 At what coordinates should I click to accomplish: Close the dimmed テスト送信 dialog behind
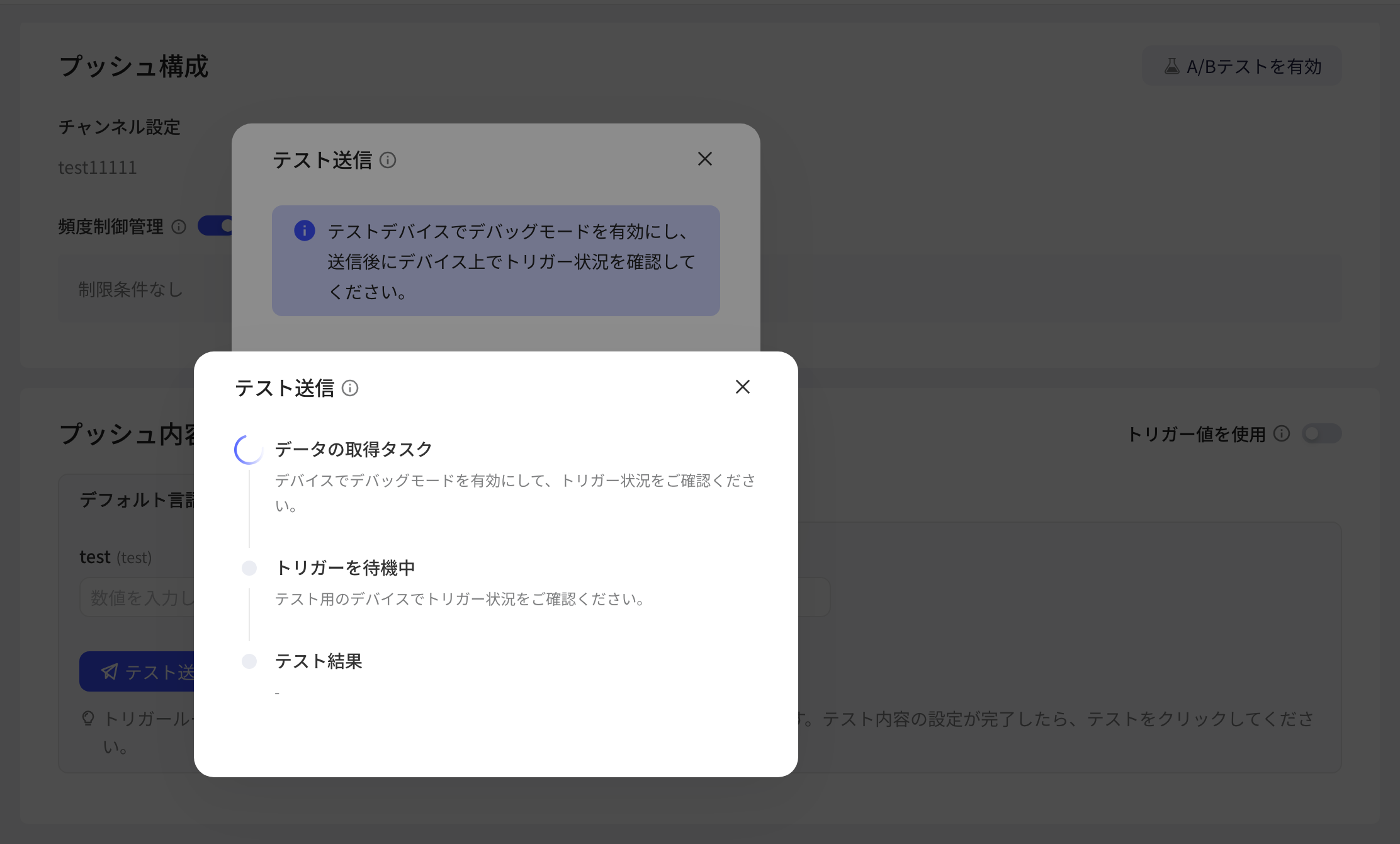(705, 159)
